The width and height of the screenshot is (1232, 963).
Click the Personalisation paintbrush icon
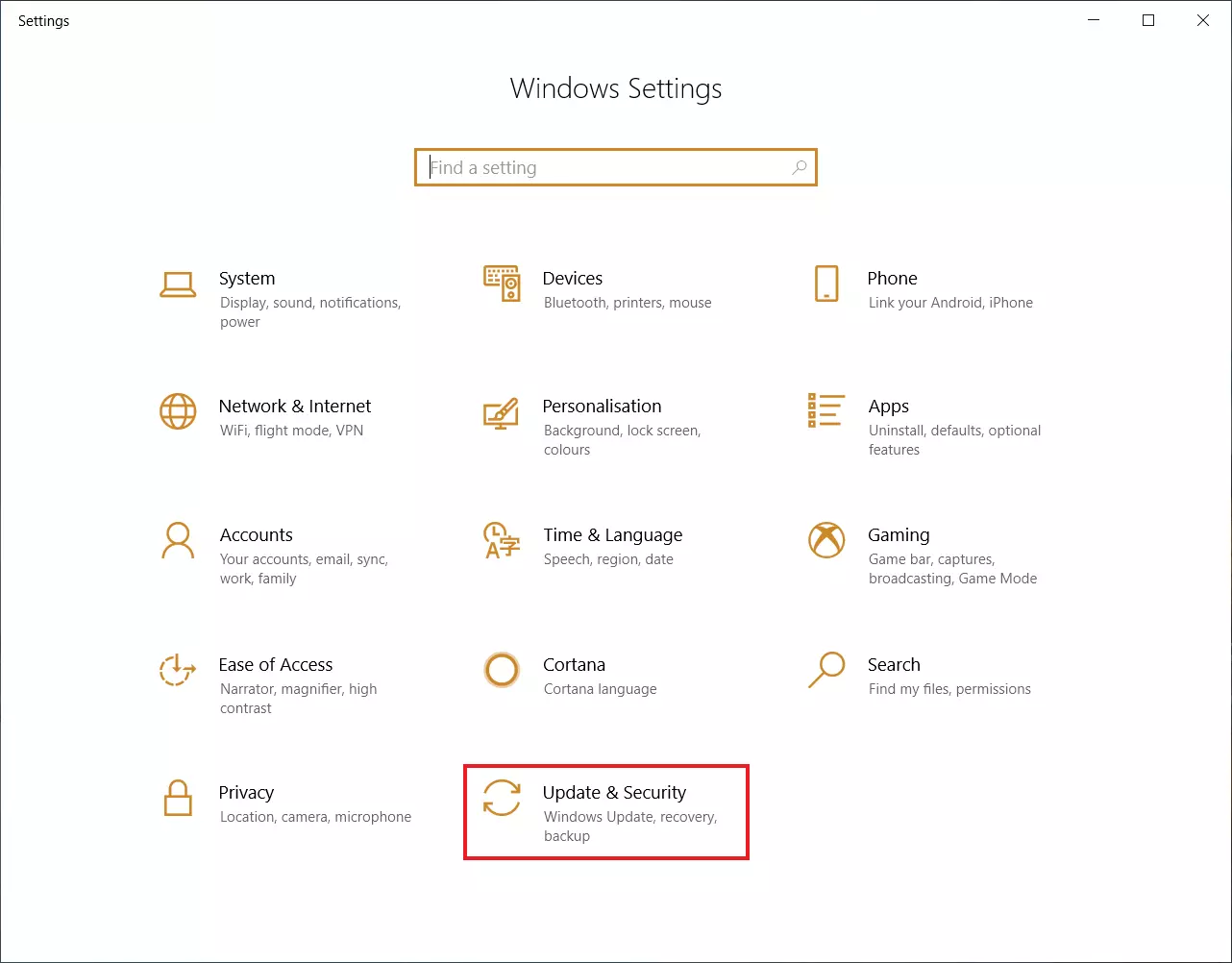(502, 412)
